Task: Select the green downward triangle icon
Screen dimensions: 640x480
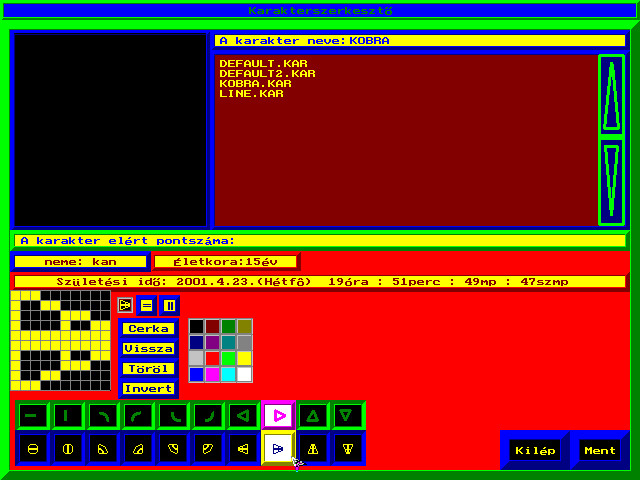Action: (x=347, y=415)
